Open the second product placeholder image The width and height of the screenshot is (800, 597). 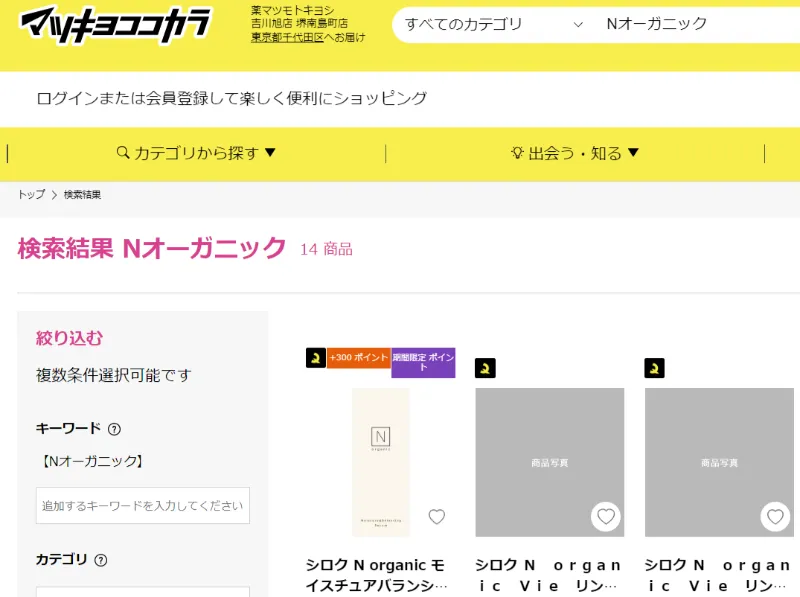click(x=549, y=462)
